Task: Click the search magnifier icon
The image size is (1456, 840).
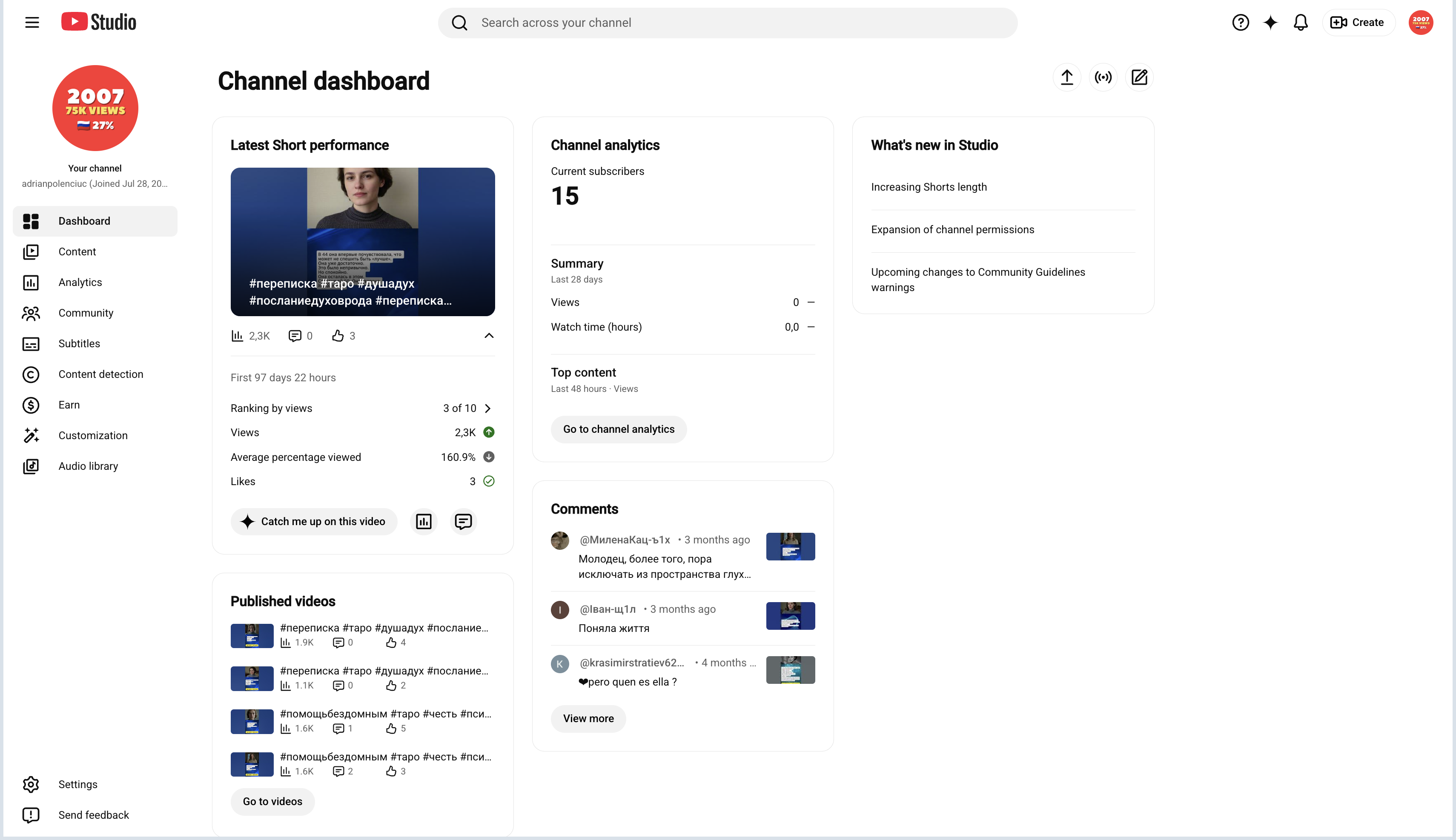Action: pos(459,23)
